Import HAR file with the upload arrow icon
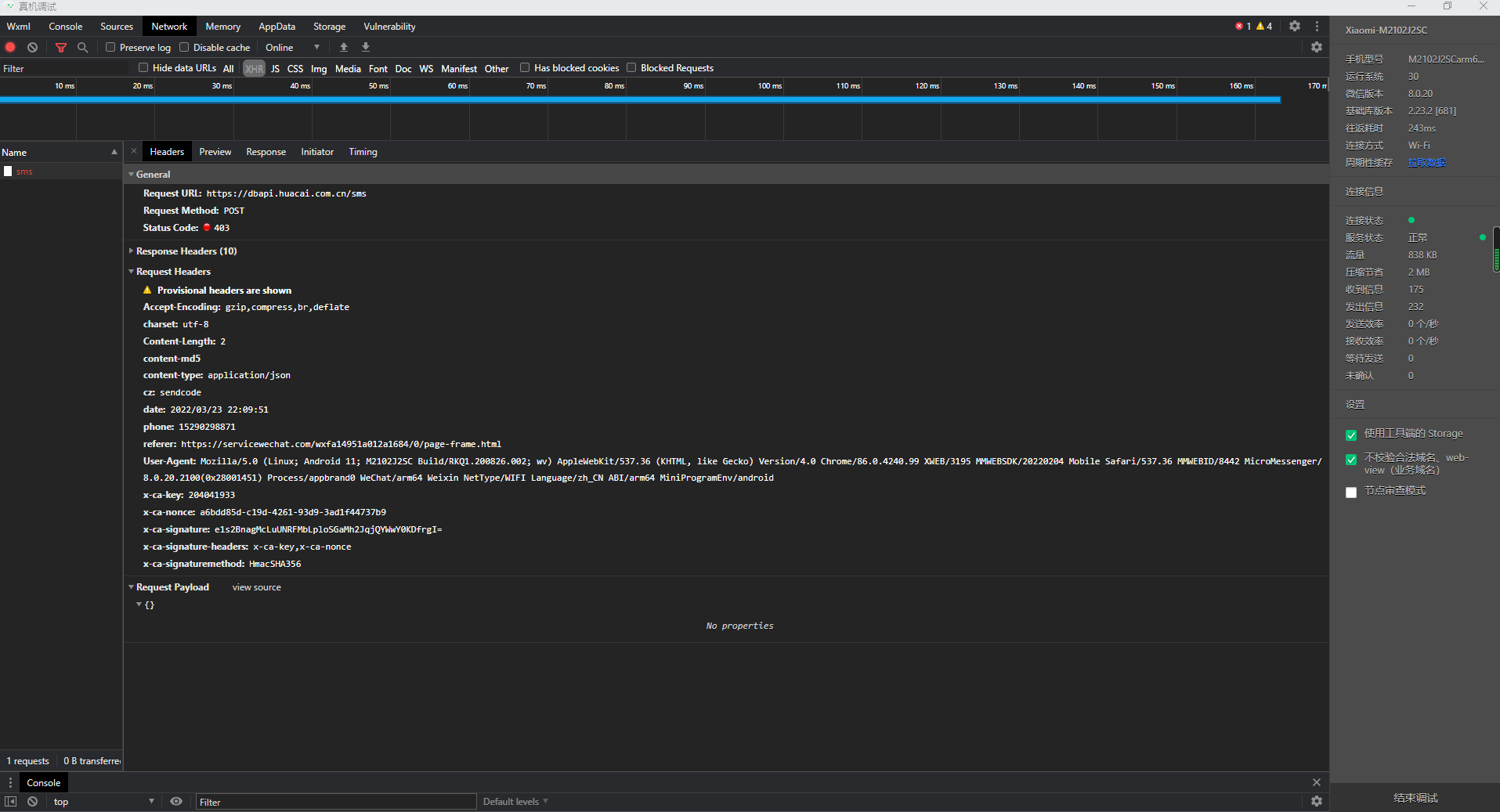This screenshot has height=812, width=1500. [x=344, y=47]
